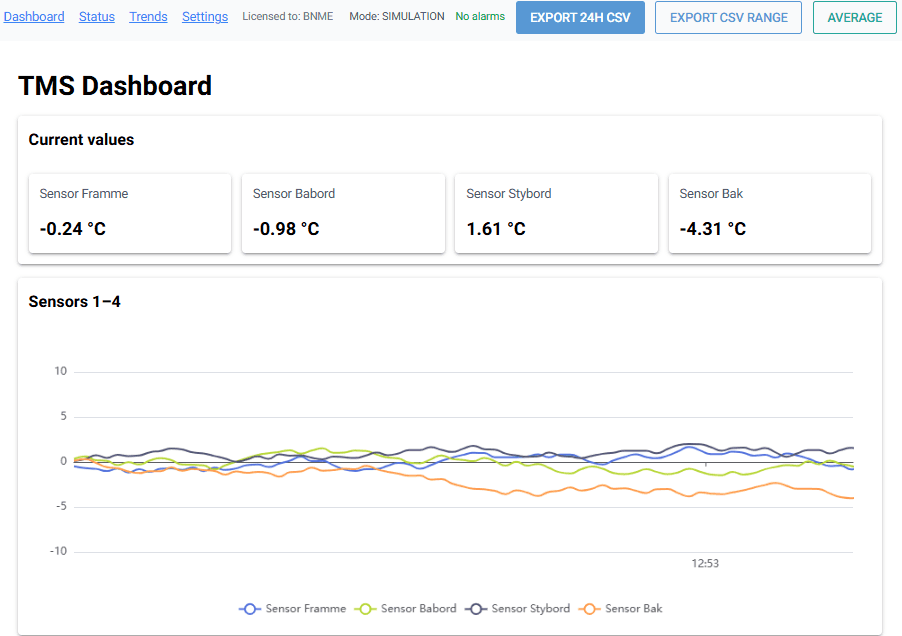Open the Trends page link
The image size is (902, 636).
[x=148, y=17]
